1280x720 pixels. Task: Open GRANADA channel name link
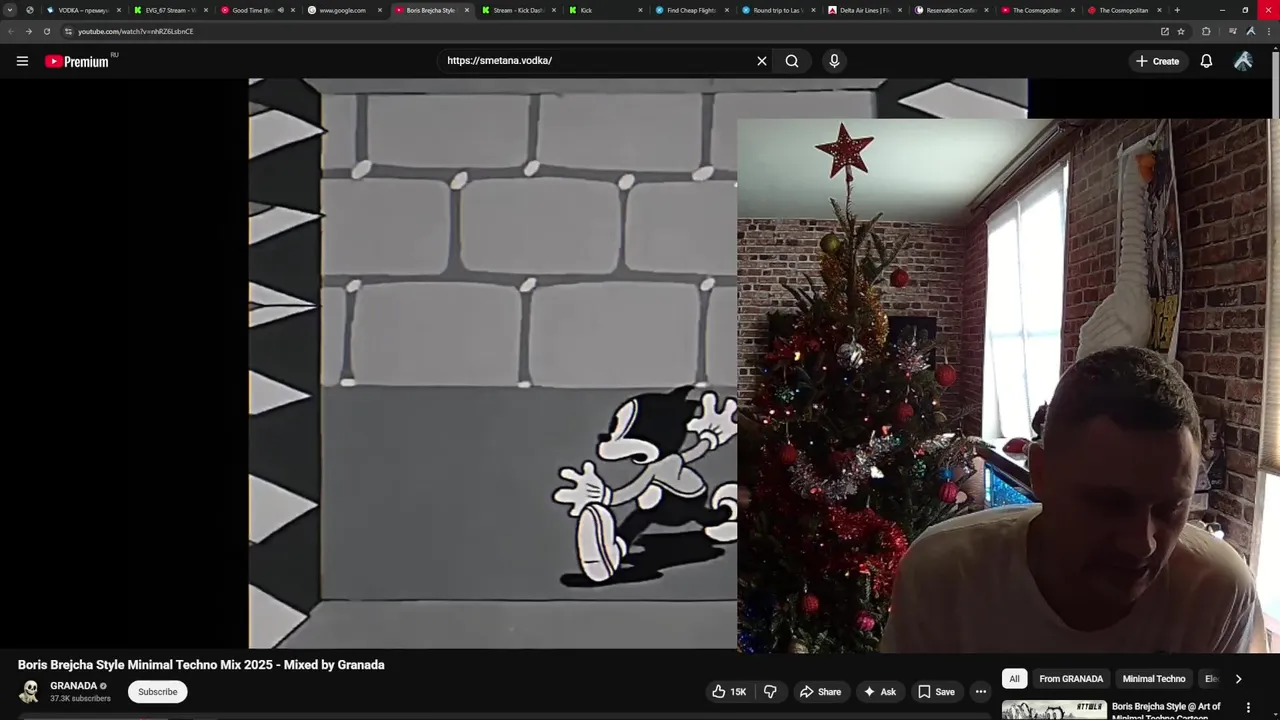coord(73,686)
